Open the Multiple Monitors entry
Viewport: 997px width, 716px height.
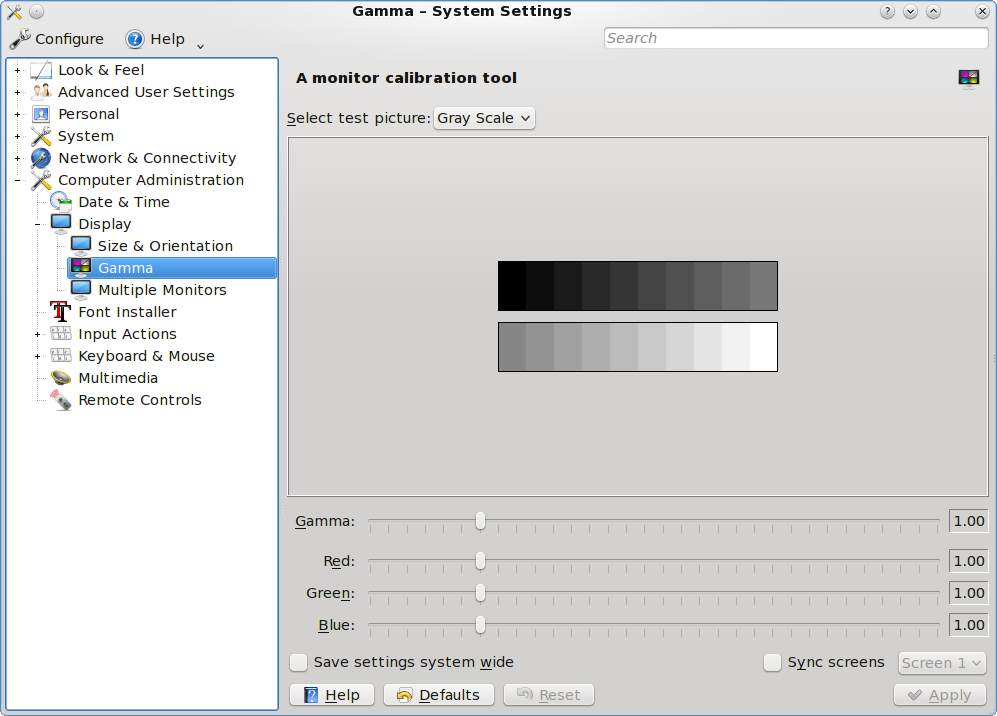pyautogui.click(x=162, y=290)
